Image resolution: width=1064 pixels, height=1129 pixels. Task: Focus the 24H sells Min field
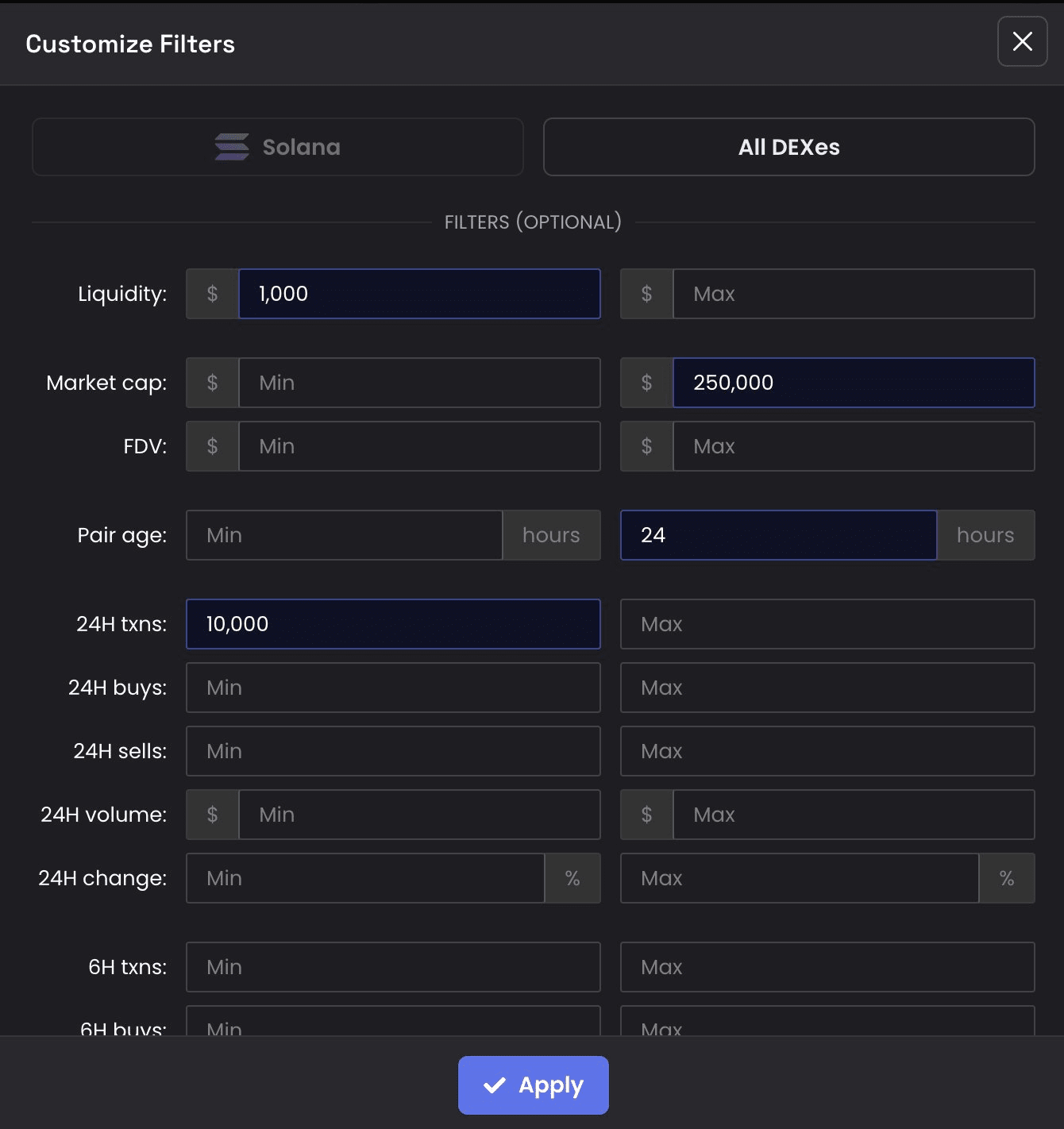393,751
